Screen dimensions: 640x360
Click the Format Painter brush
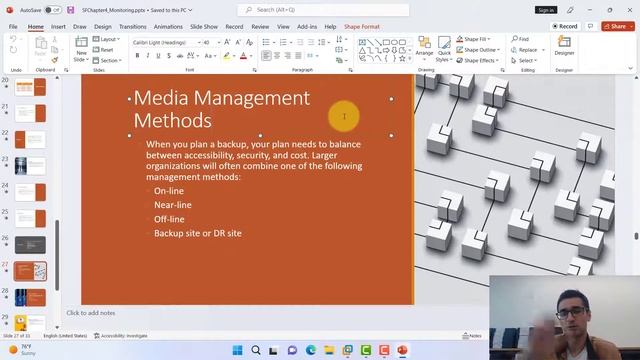tap(55, 60)
